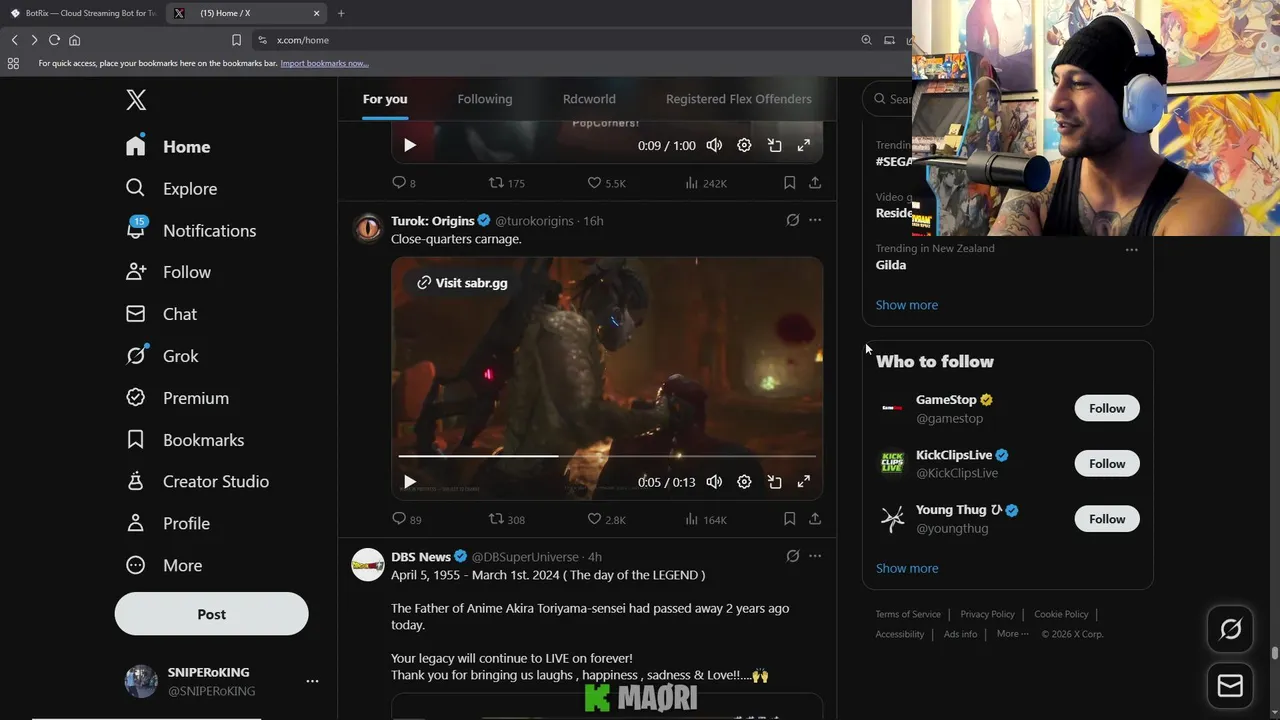Open SNIPERoKING account menu dots

pyautogui.click(x=312, y=681)
